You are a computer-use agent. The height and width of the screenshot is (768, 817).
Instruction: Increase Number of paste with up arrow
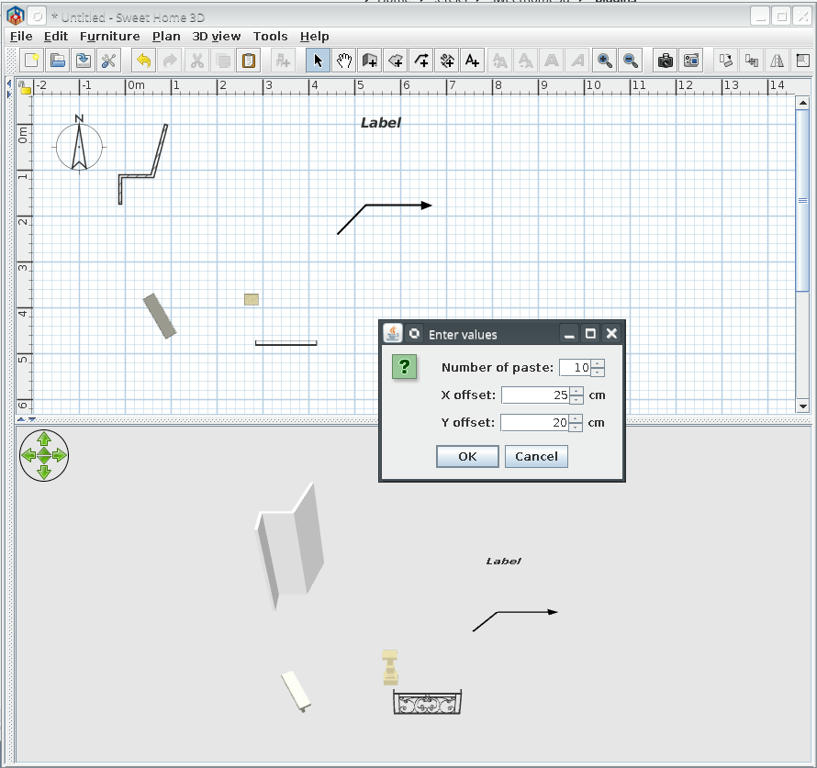point(598,364)
